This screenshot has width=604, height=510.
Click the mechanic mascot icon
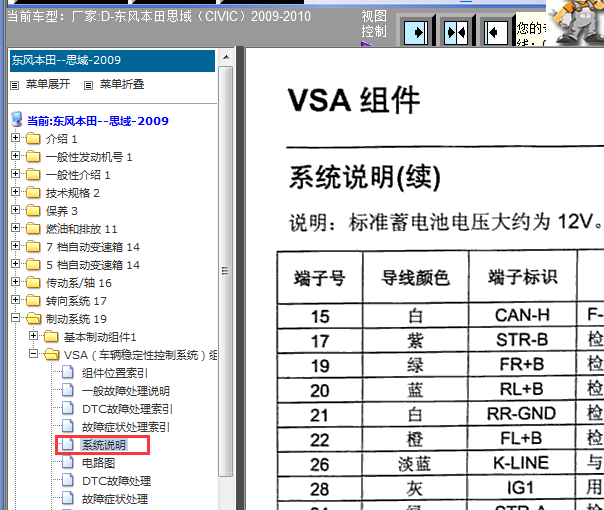coord(578,21)
